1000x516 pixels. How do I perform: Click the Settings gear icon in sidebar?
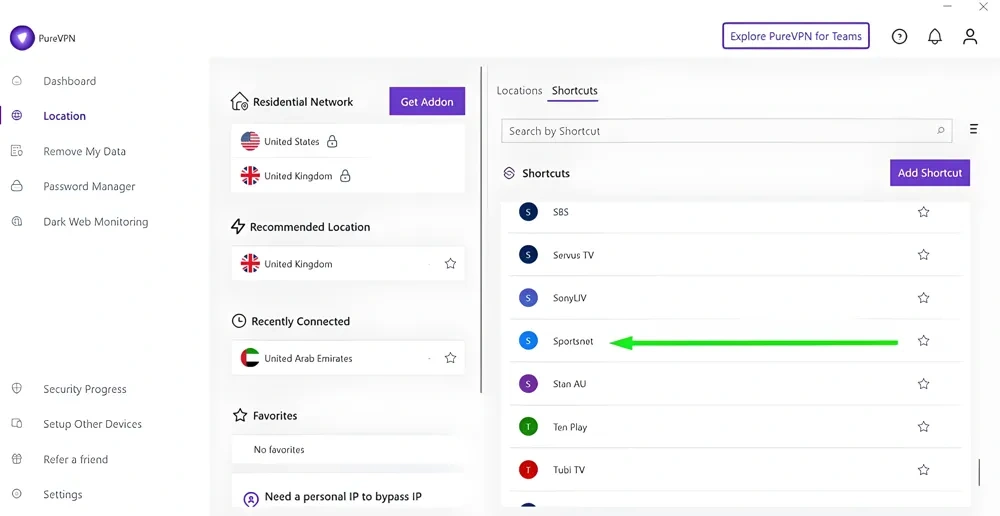[x=17, y=494]
